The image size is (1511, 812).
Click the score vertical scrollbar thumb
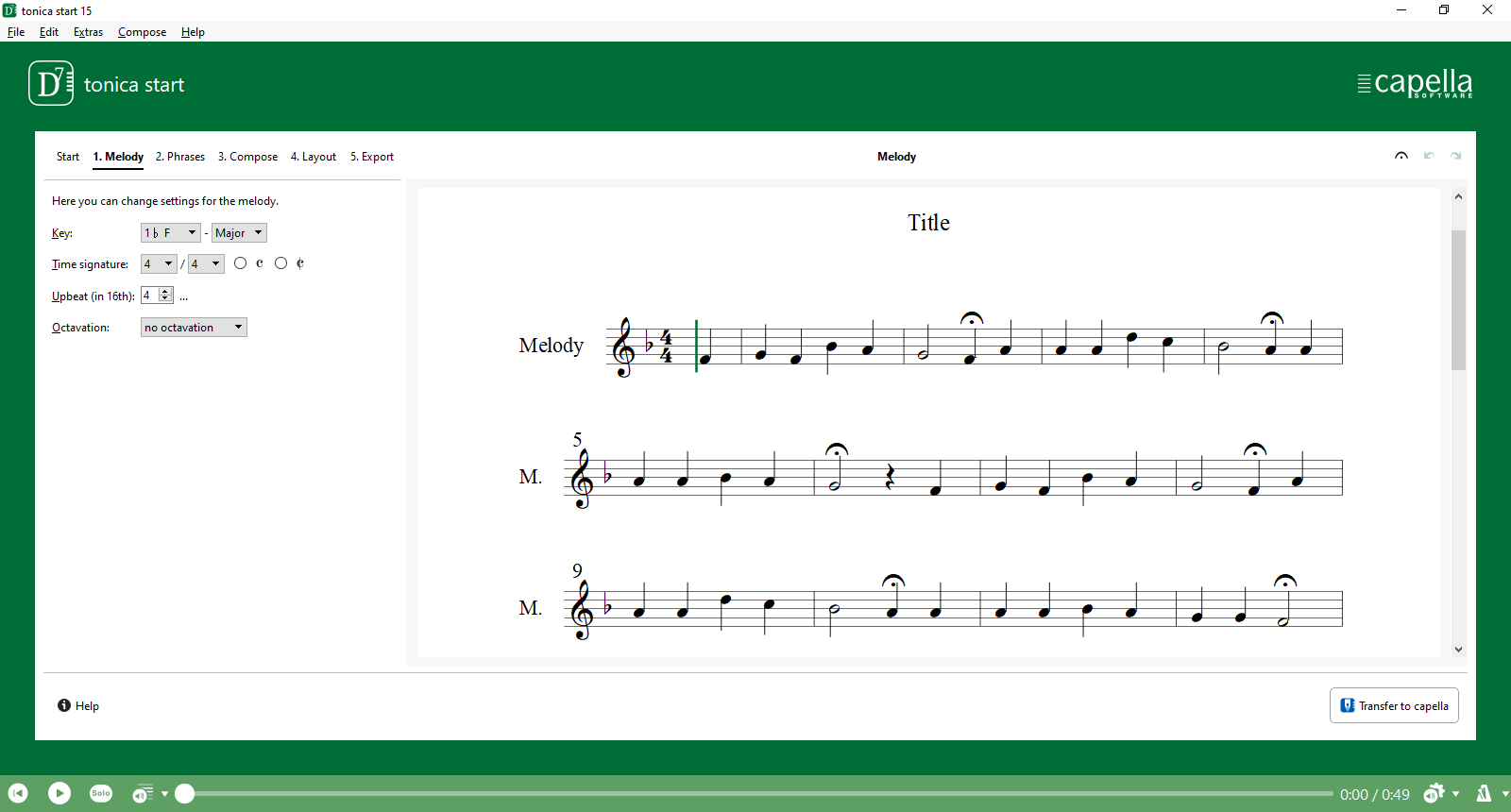click(1458, 300)
